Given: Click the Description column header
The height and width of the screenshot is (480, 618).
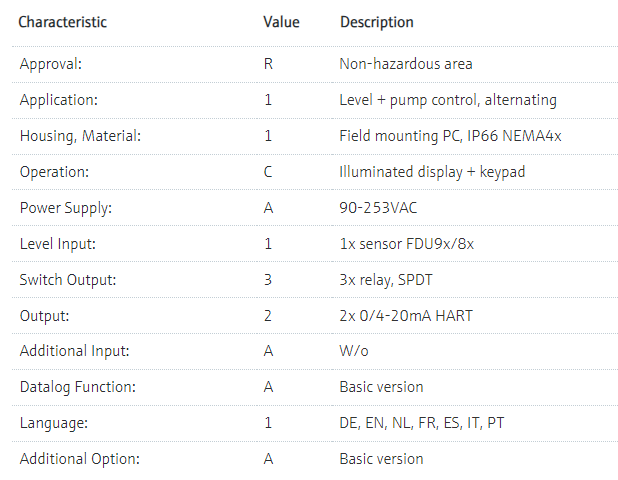Looking at the screenshot, I should click(x=377, y=22).
